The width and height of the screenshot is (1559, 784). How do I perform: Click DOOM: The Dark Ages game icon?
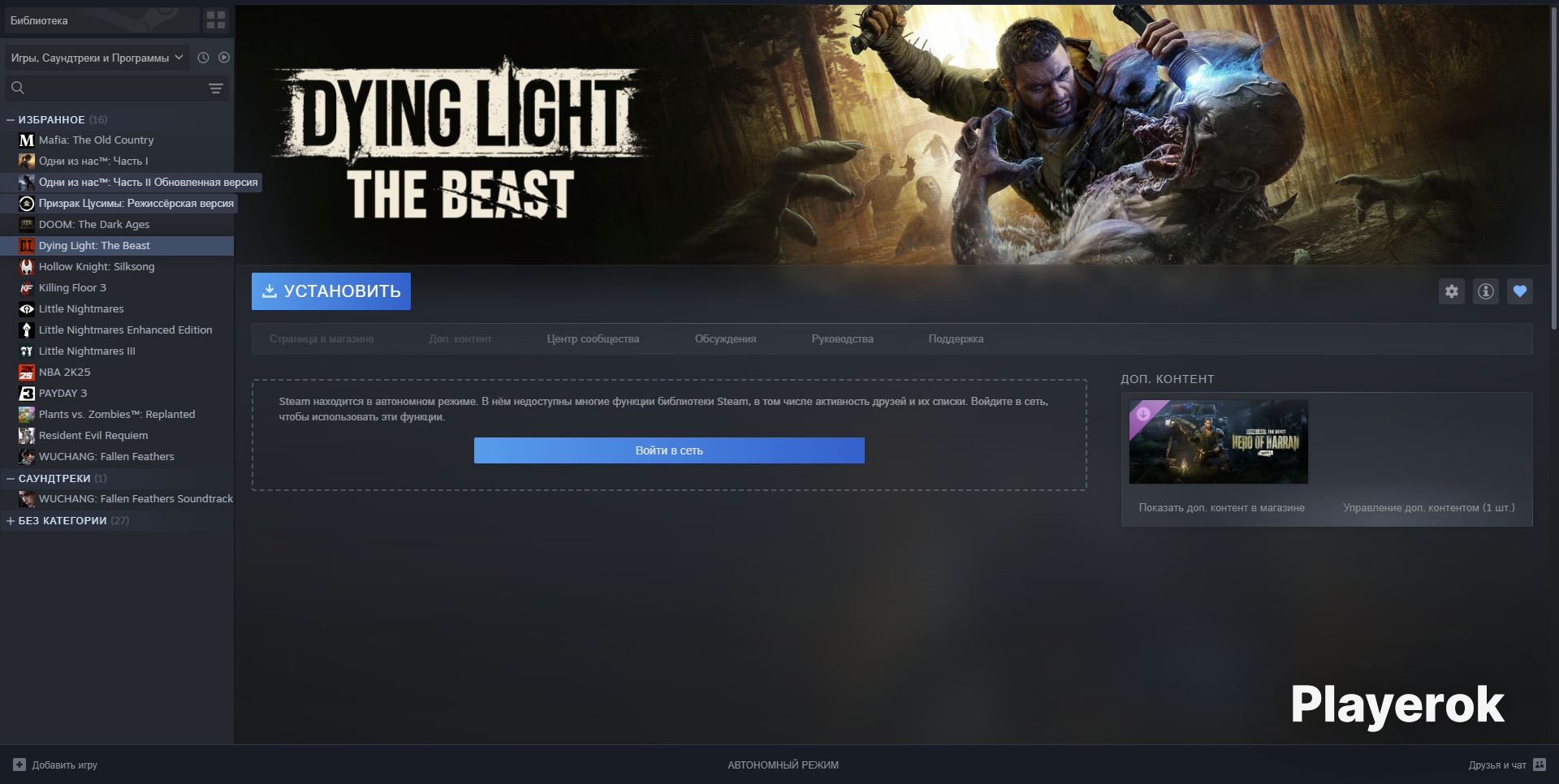[27, 225]
